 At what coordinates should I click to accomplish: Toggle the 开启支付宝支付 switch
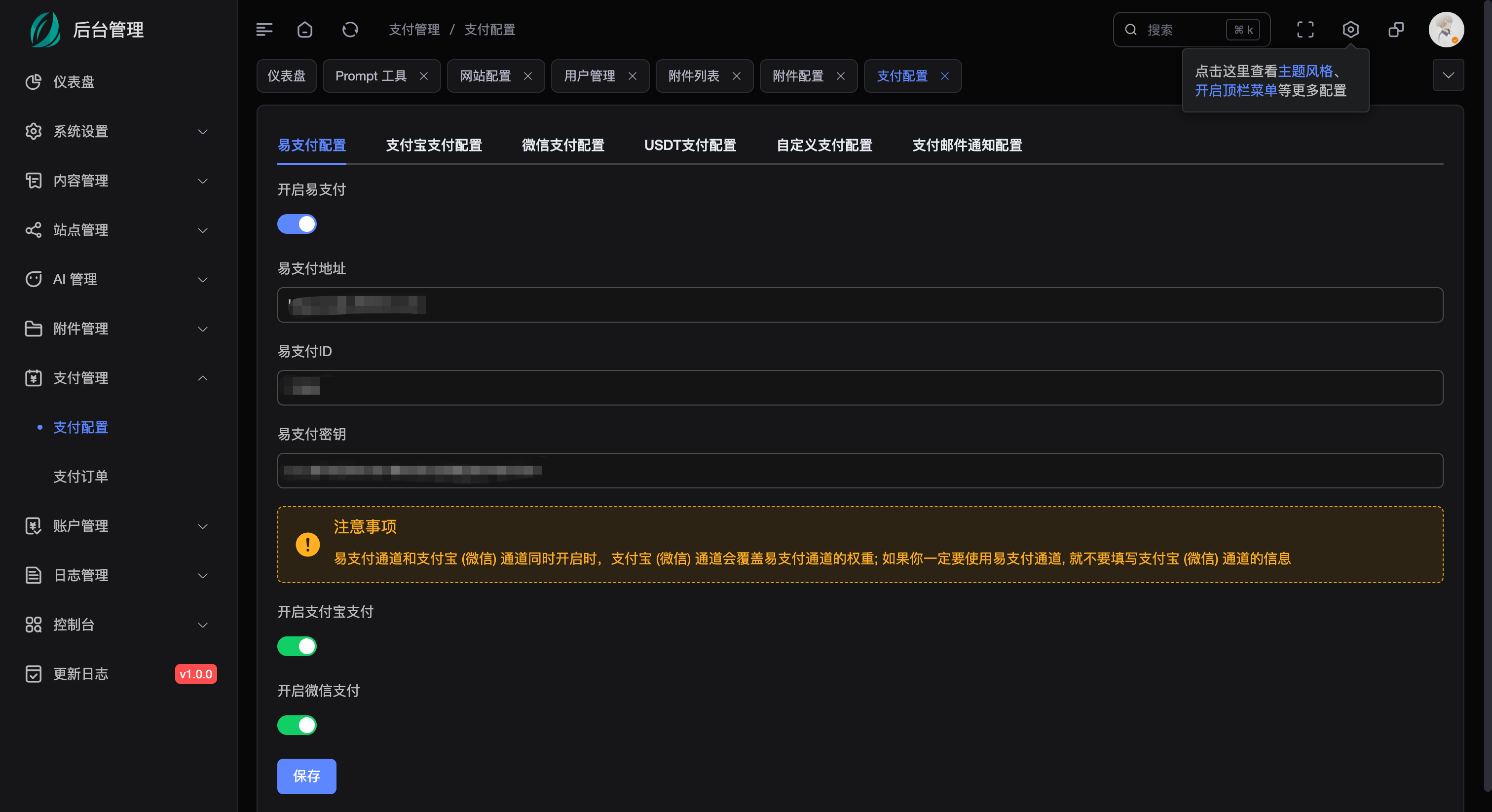[x=297, y=646]
